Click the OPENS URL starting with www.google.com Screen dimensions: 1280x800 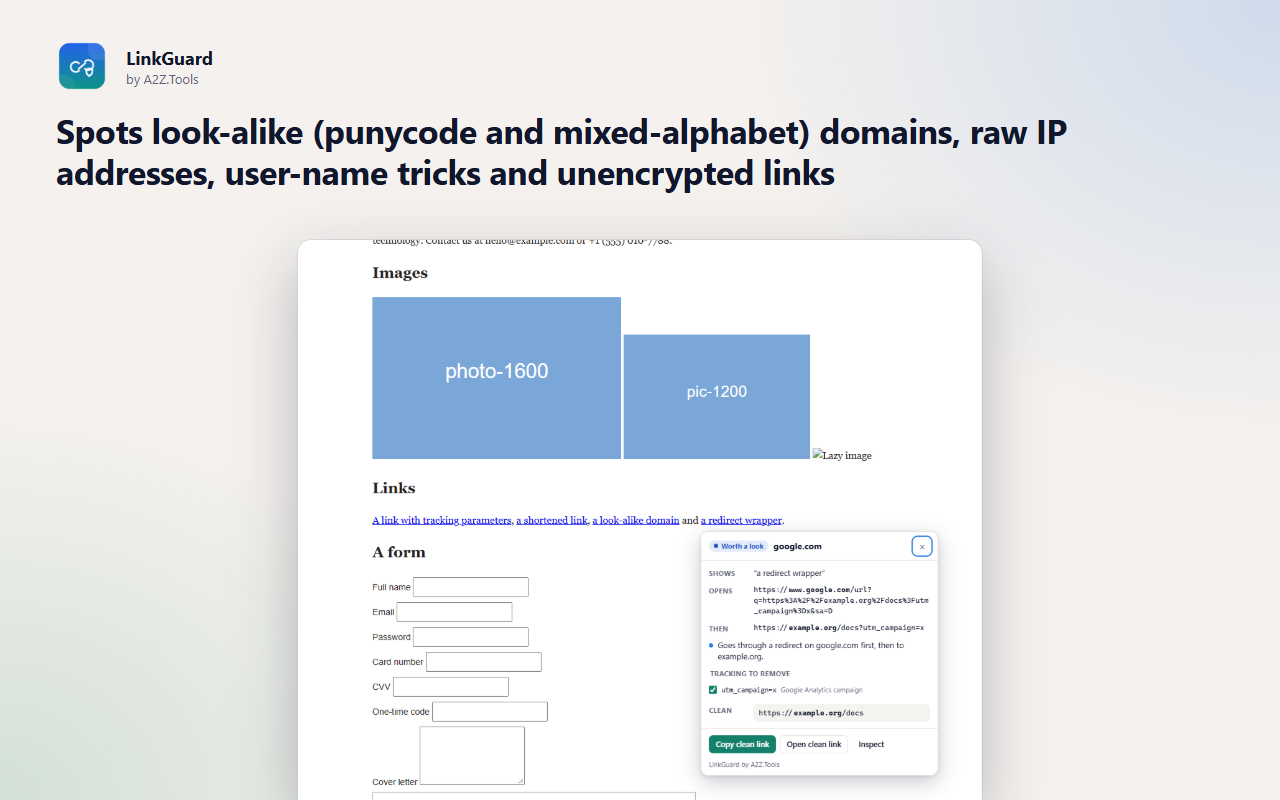click(841, 600)
